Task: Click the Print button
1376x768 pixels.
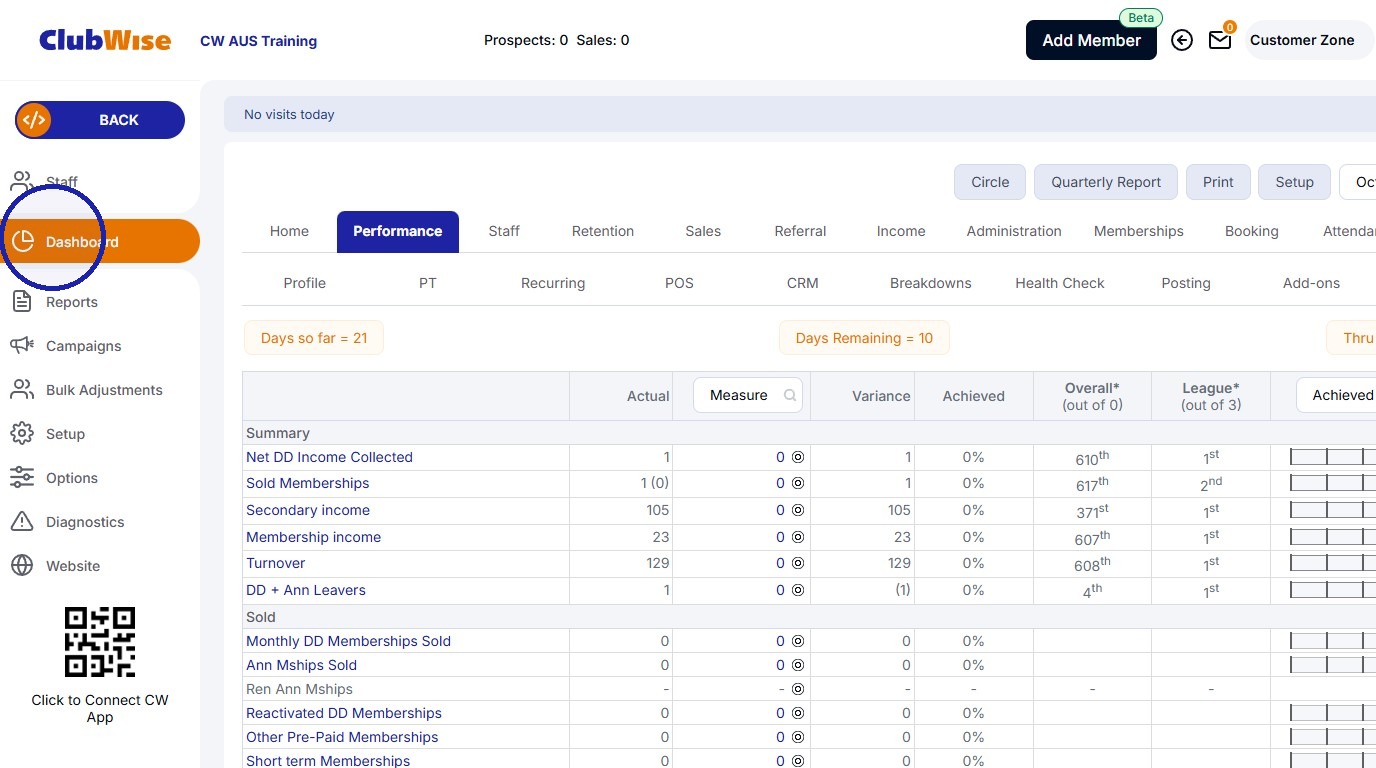Action: point(1218,182)
